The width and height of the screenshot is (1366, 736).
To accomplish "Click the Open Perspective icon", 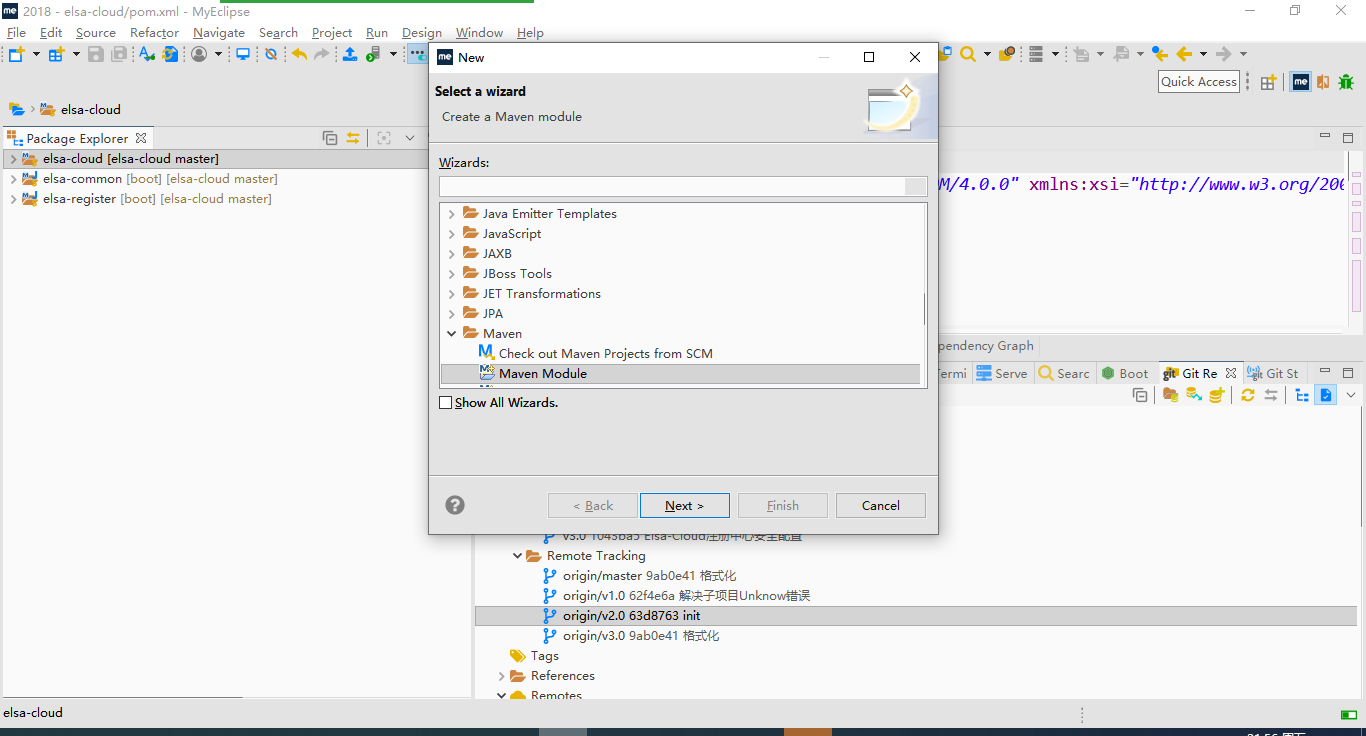I will click(x=1268, y=82).
